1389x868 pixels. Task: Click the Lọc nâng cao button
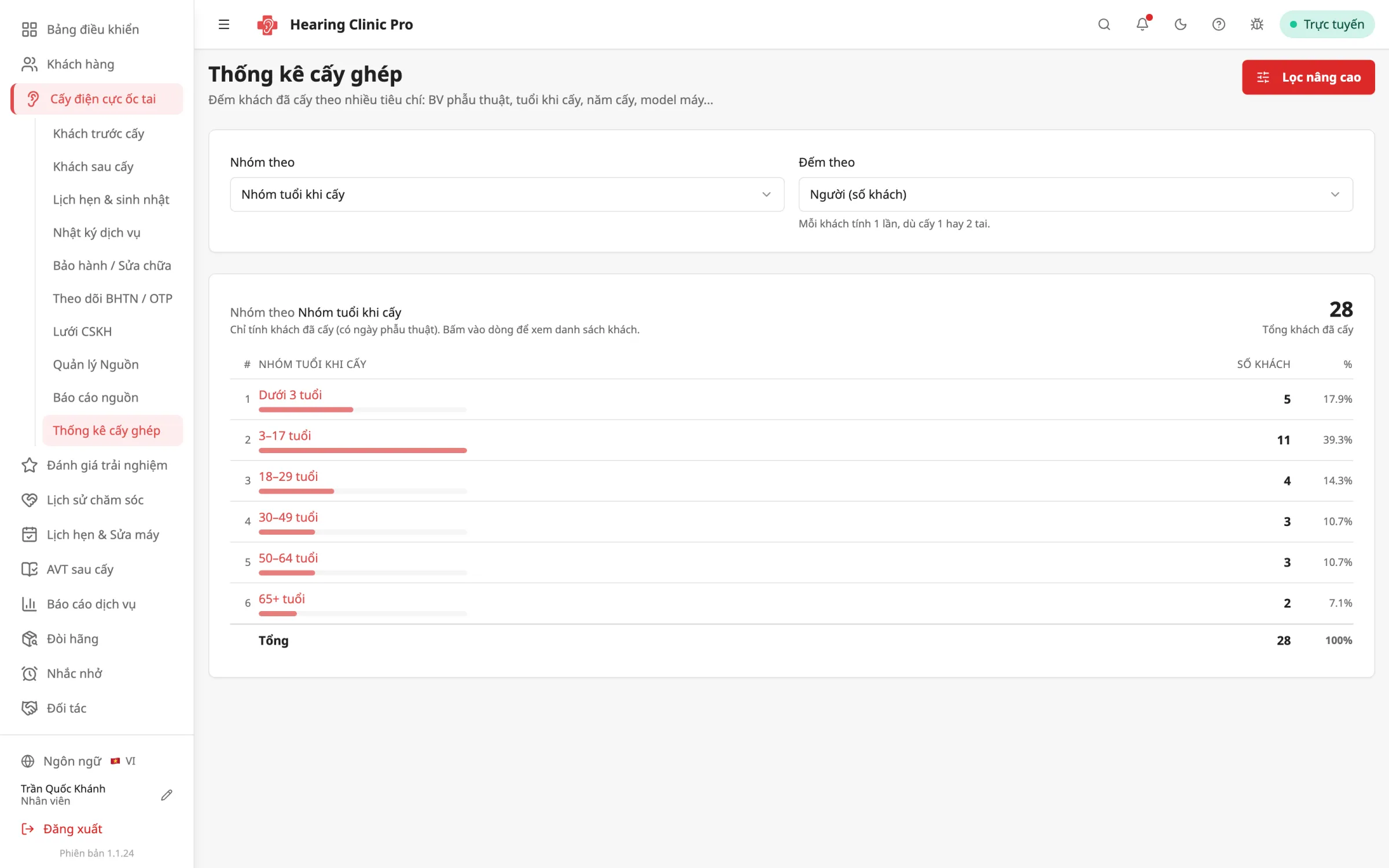point(1309,78)
